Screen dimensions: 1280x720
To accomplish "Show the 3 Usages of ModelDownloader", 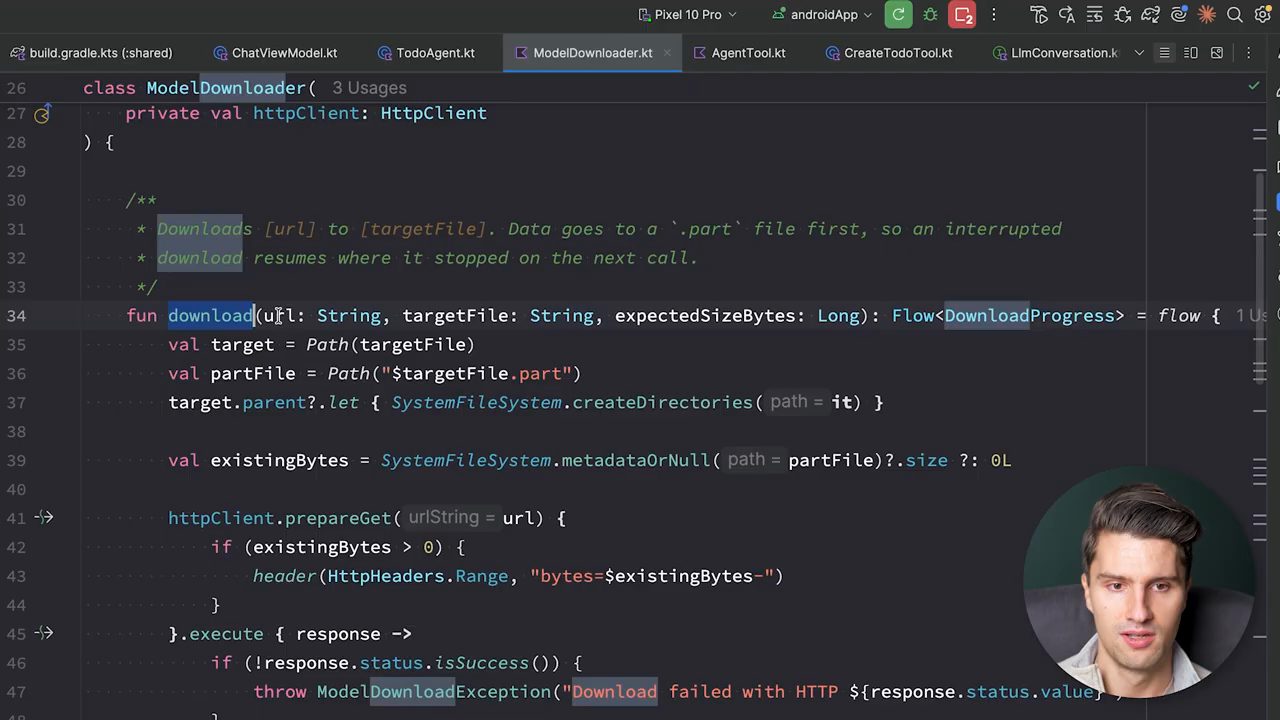I will [369, 88].
